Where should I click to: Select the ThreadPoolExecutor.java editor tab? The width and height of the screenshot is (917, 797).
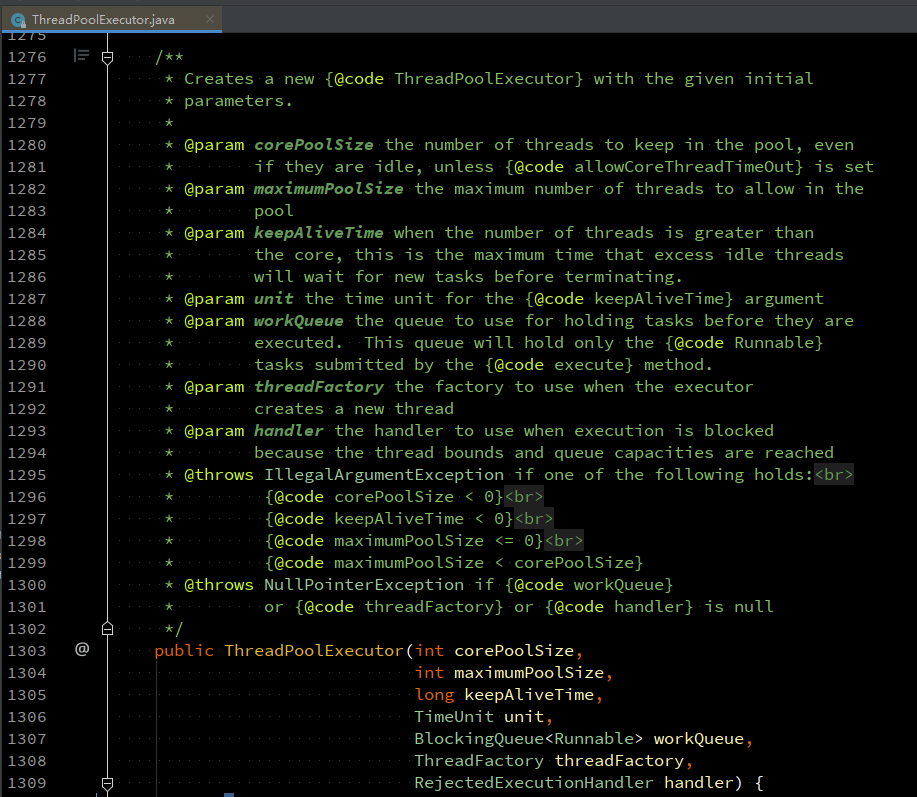tap(112, 19)
